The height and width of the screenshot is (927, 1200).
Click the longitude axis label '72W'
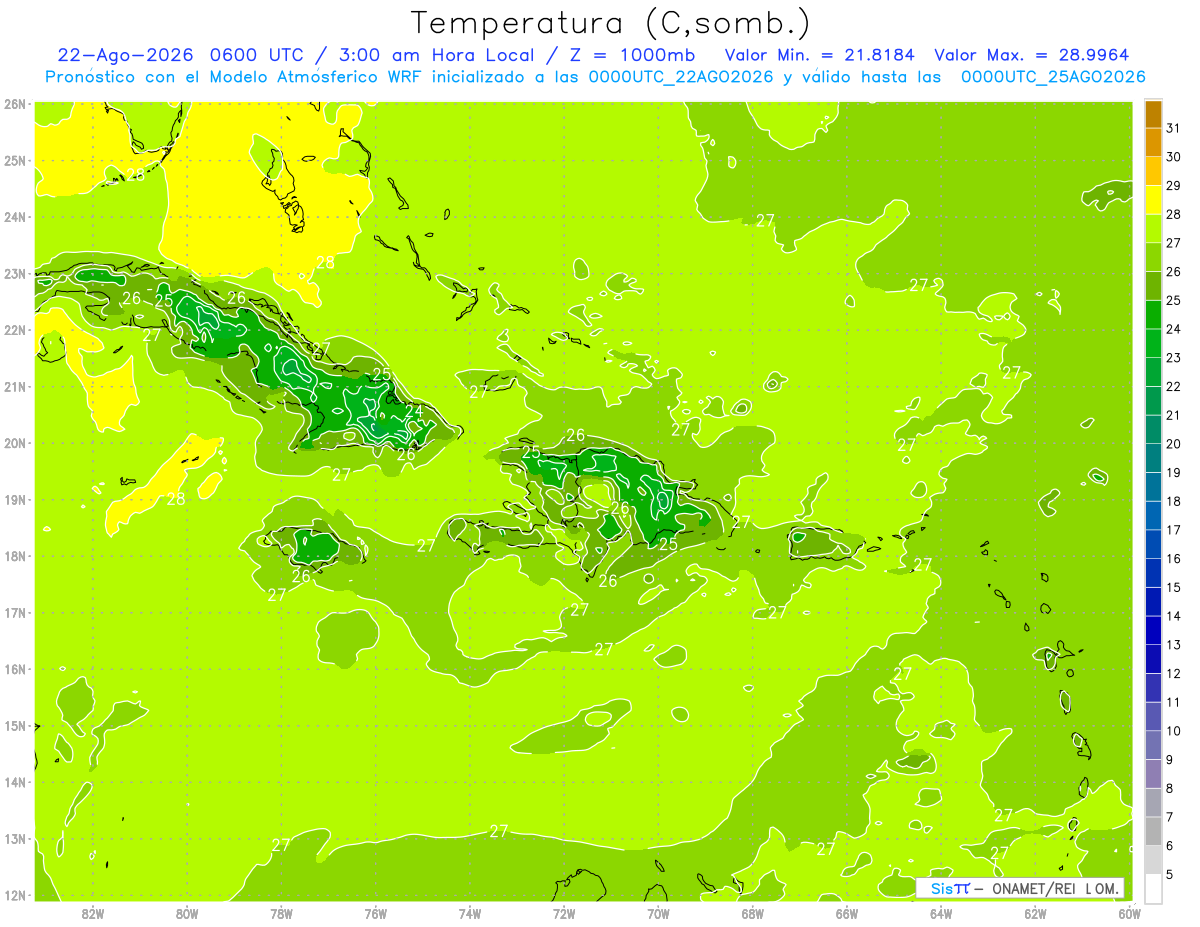564,913
